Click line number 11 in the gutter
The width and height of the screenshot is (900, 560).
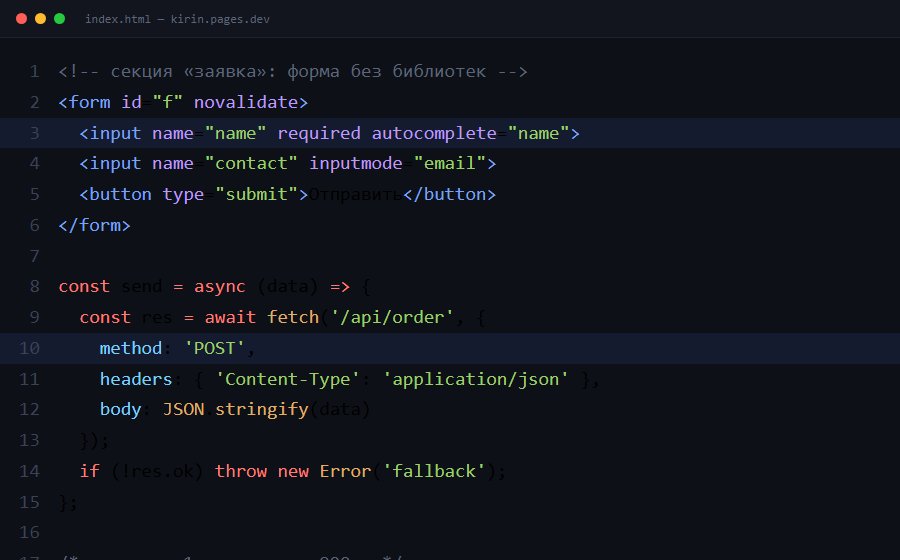29,379
